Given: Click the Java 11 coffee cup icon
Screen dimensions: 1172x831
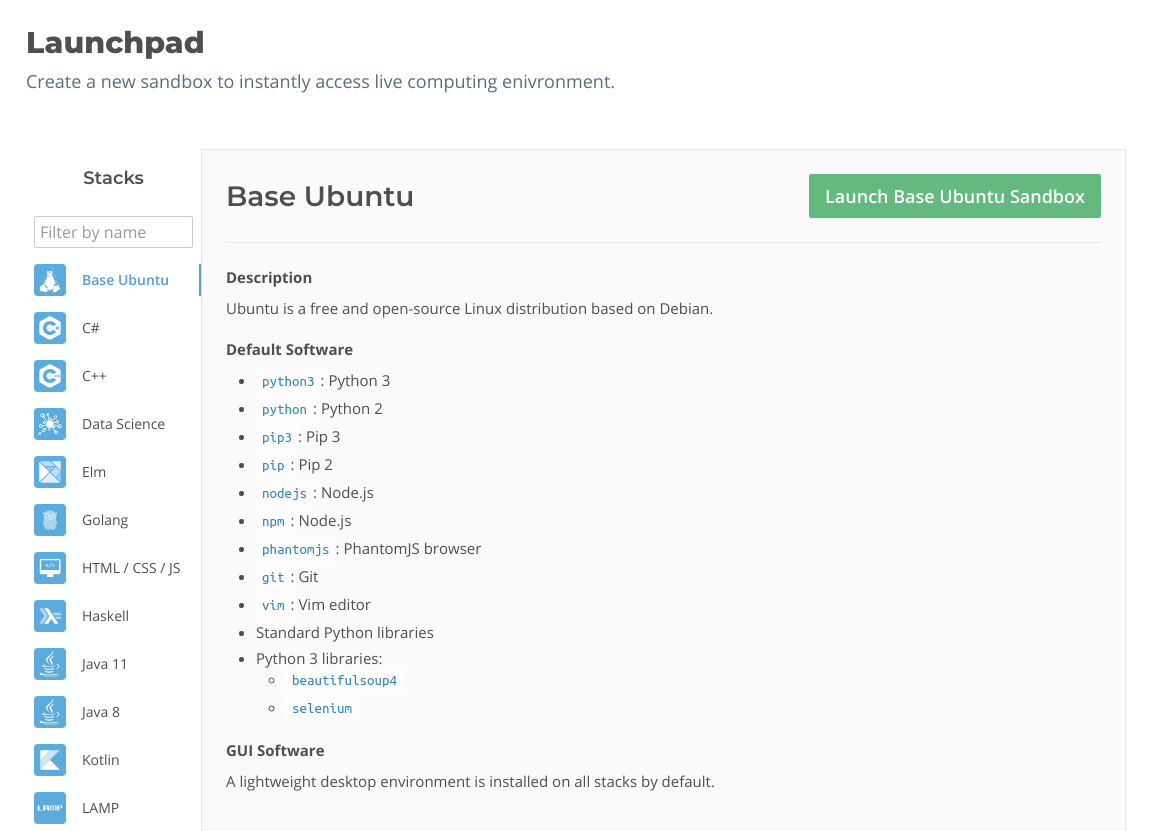Looking at the screenshot, I should [x=50, y=664].
